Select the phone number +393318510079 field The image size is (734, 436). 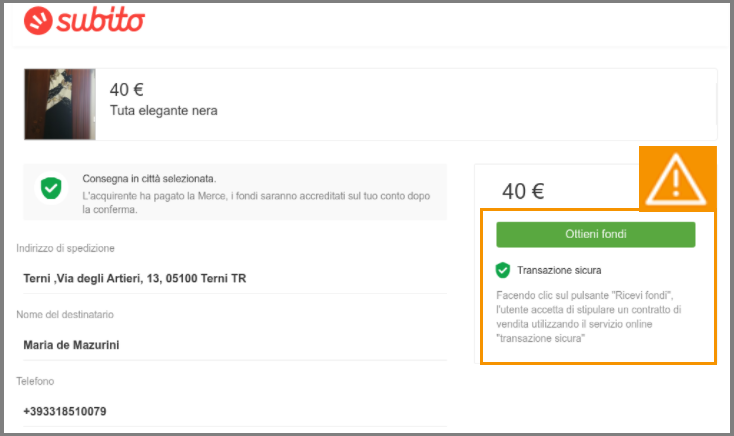click(235, 412)
